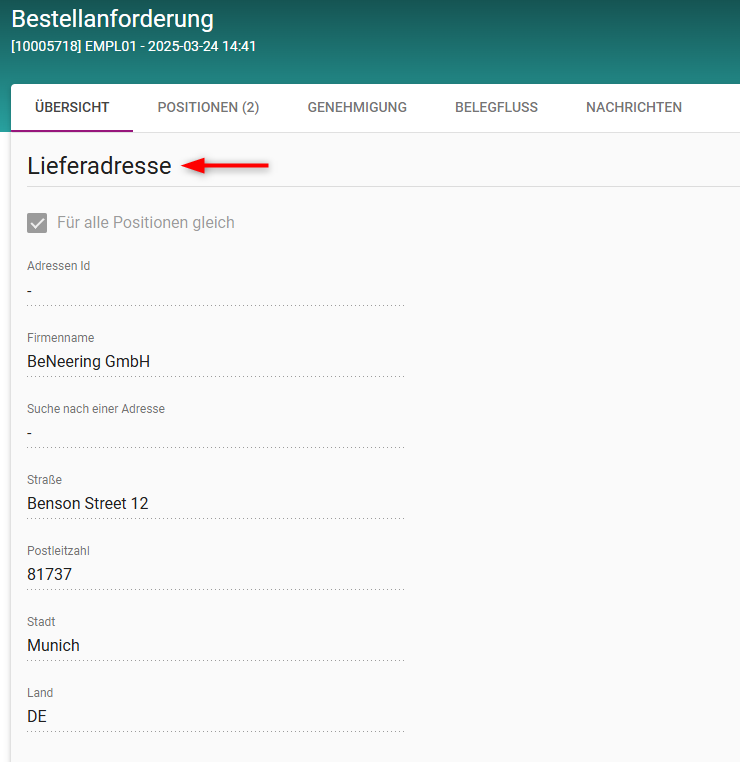Click the 'Suche nach einer Adresse' label

[96, 409]
